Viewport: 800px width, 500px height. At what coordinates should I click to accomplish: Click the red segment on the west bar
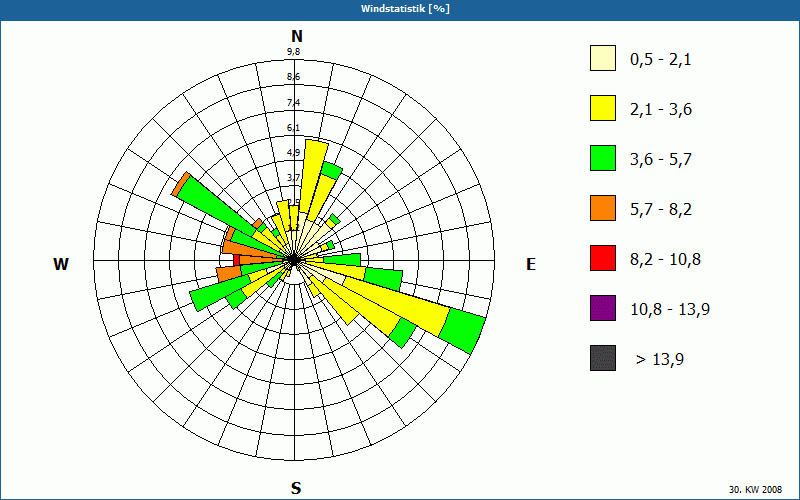pyautogui.click(x=236, y=260)
